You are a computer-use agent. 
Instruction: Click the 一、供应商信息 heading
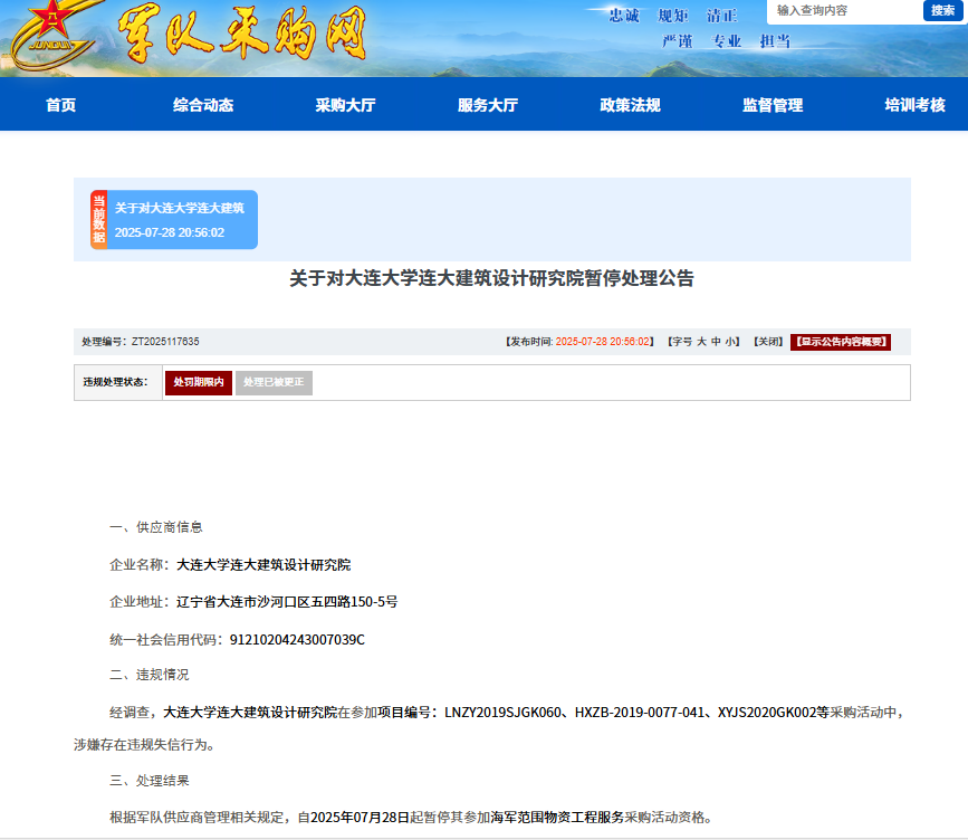[156, 527]
